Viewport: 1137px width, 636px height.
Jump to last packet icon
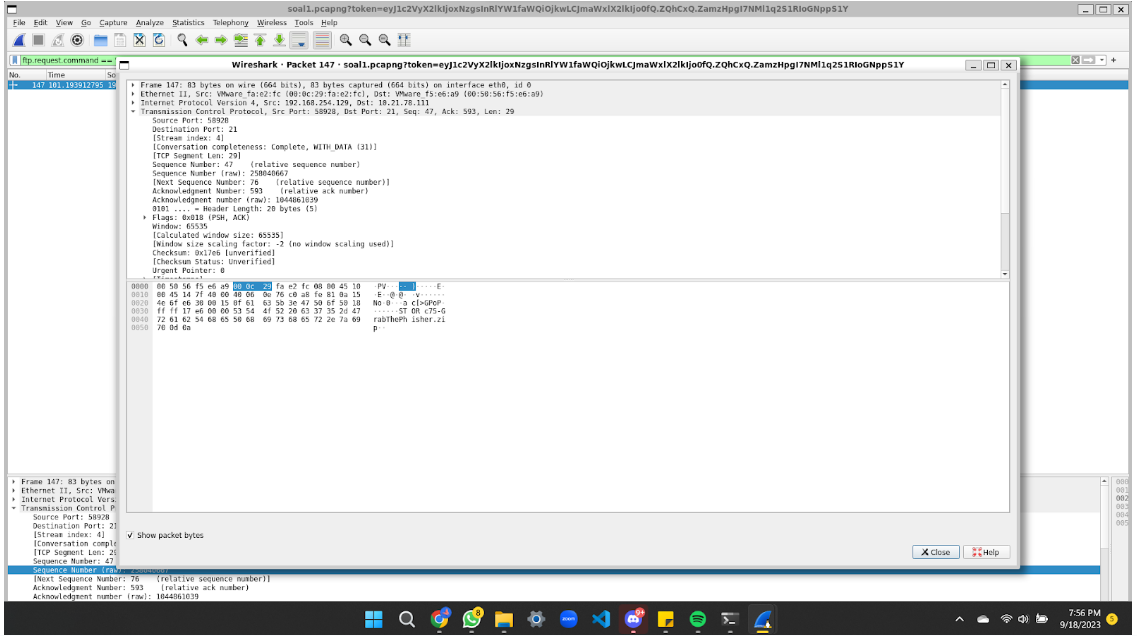coord(278,41)
